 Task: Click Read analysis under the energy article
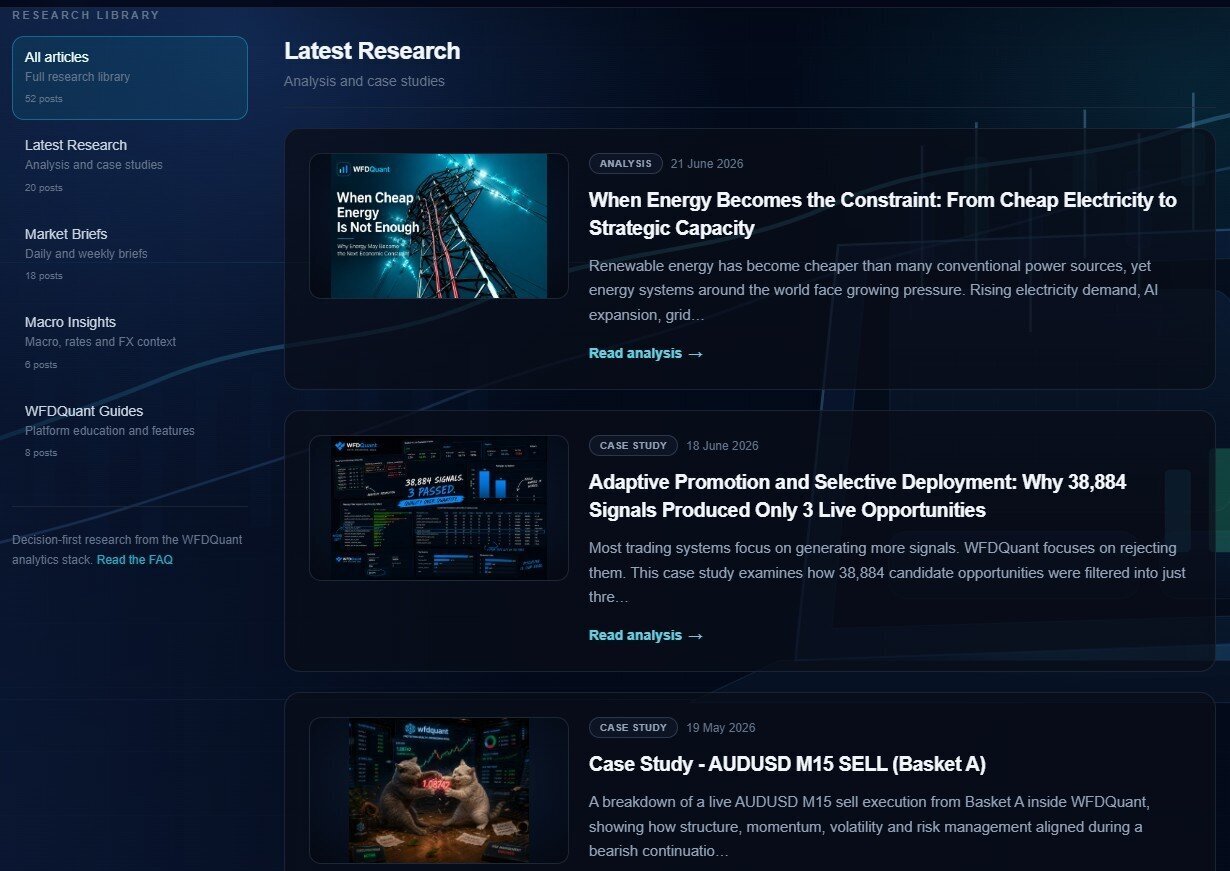[x=646, y=353]
